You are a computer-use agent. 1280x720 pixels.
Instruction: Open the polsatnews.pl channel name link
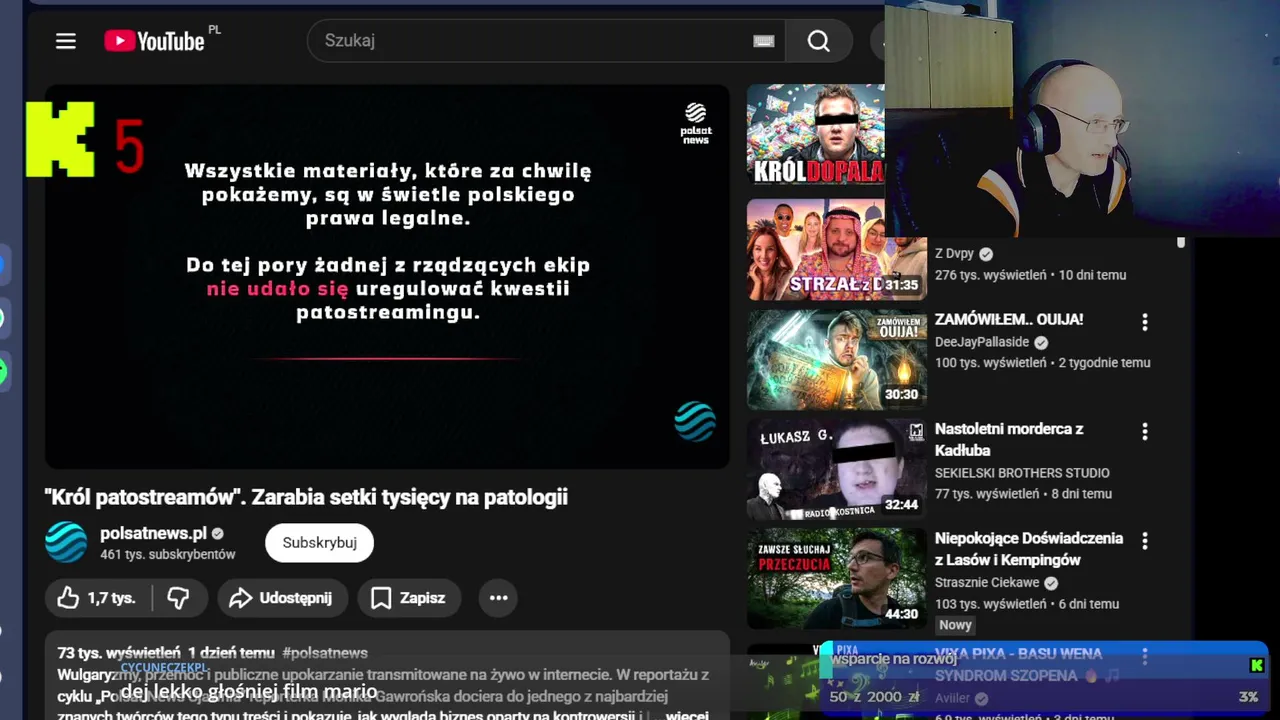click(153, 533)
